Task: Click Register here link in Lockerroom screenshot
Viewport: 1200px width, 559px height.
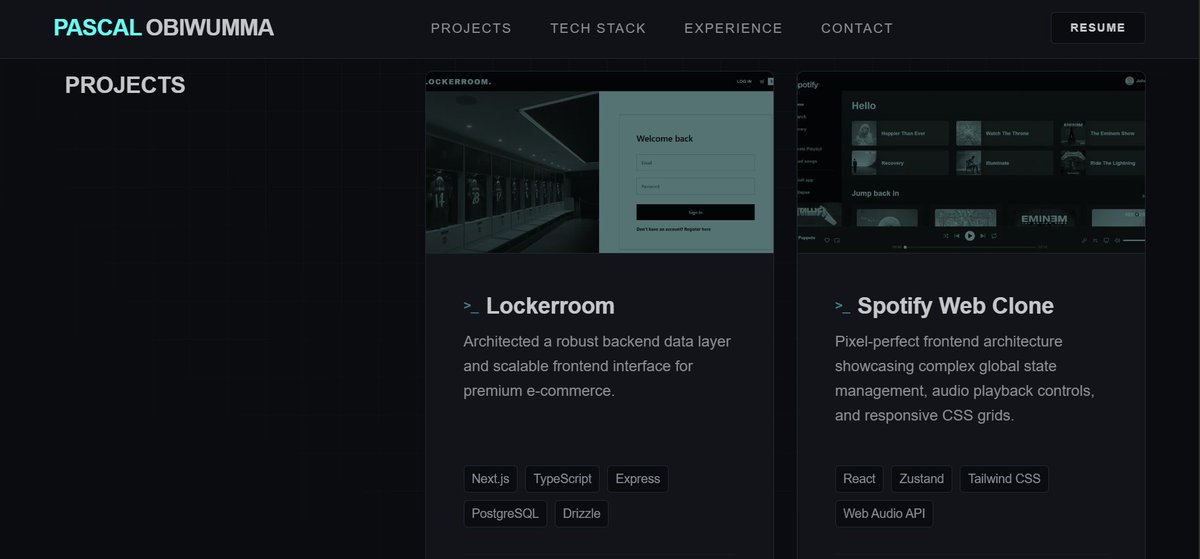Action: point(697,229)
